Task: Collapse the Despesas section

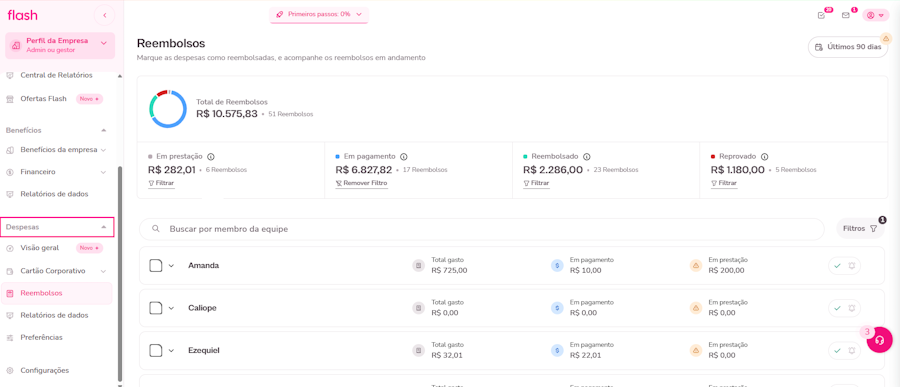Action: point(103,227)
